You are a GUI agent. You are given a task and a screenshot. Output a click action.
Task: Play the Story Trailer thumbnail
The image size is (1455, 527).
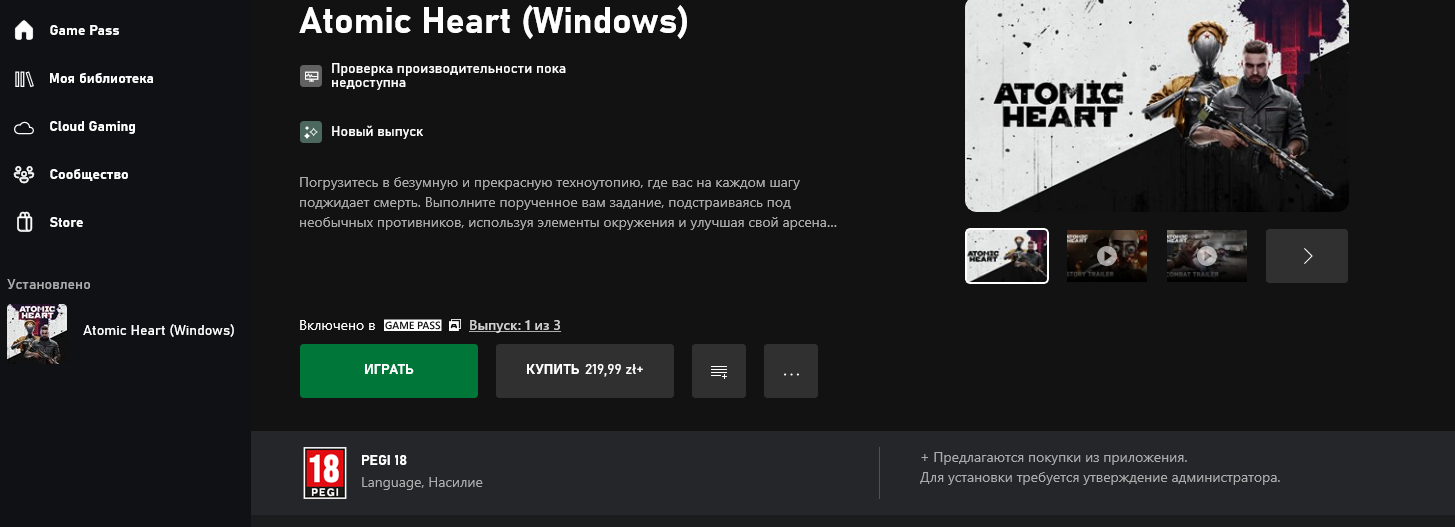(x=1107, y=256)
